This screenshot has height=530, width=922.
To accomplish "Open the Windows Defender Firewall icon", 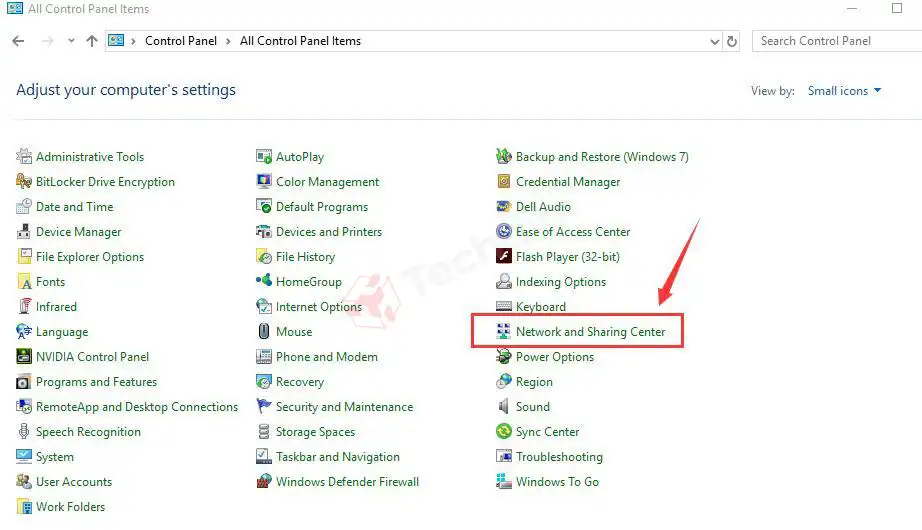I will pyautogui.click(x=264, y=482).
